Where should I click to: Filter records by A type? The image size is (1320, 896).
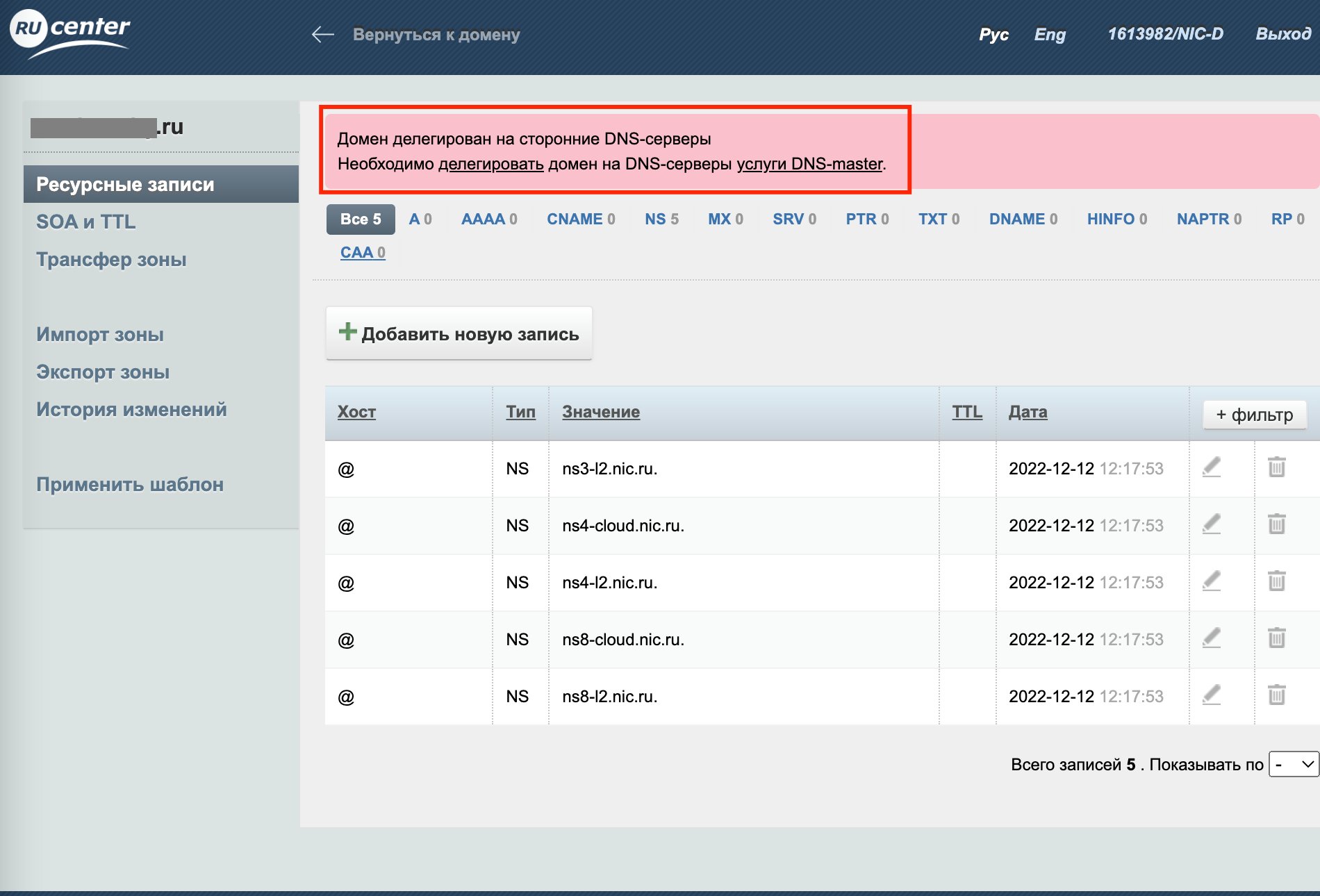coord(420,219)
